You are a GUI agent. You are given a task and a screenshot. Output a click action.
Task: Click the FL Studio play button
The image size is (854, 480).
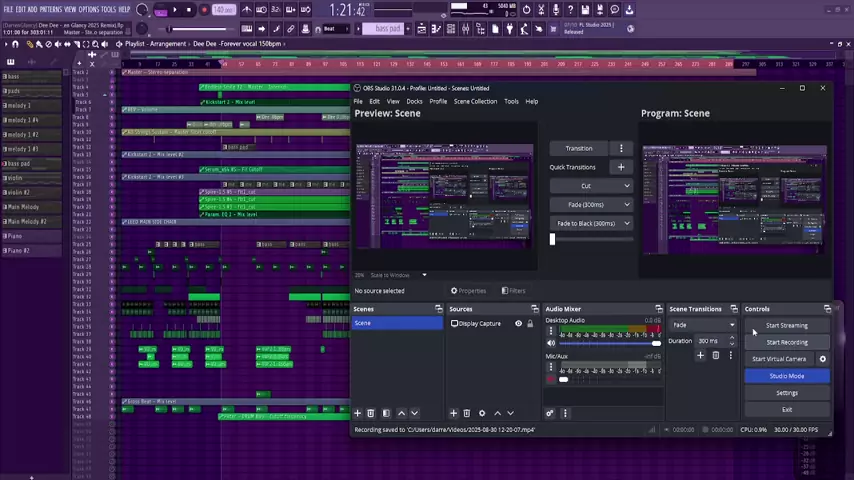click(x=174, y=10)
